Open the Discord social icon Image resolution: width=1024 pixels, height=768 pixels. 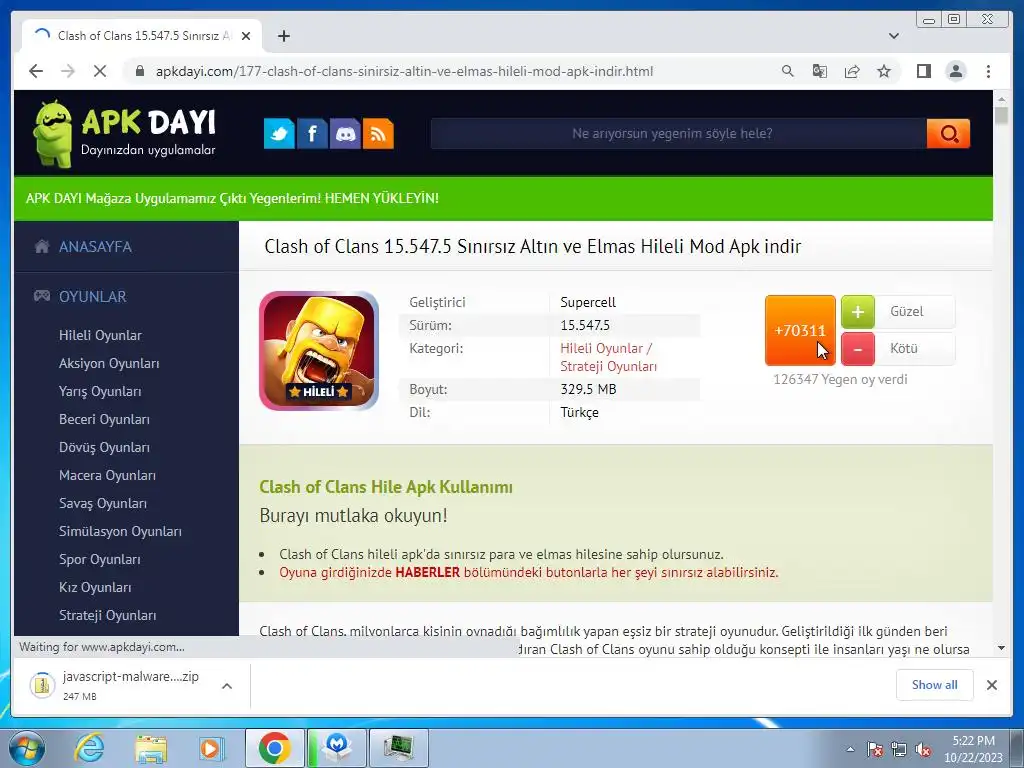[x=345, y=134]
